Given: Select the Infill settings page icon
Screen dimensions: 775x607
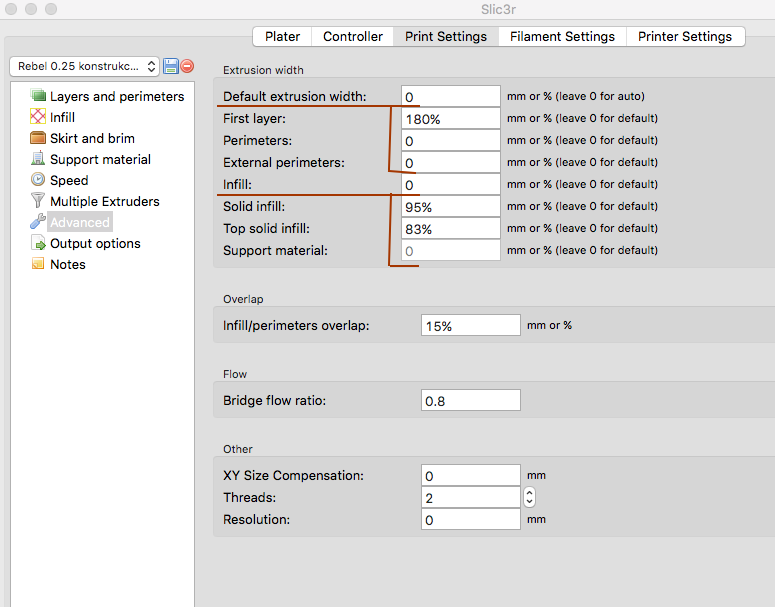Looking at the screenshot, I should (x=39, y=117).
